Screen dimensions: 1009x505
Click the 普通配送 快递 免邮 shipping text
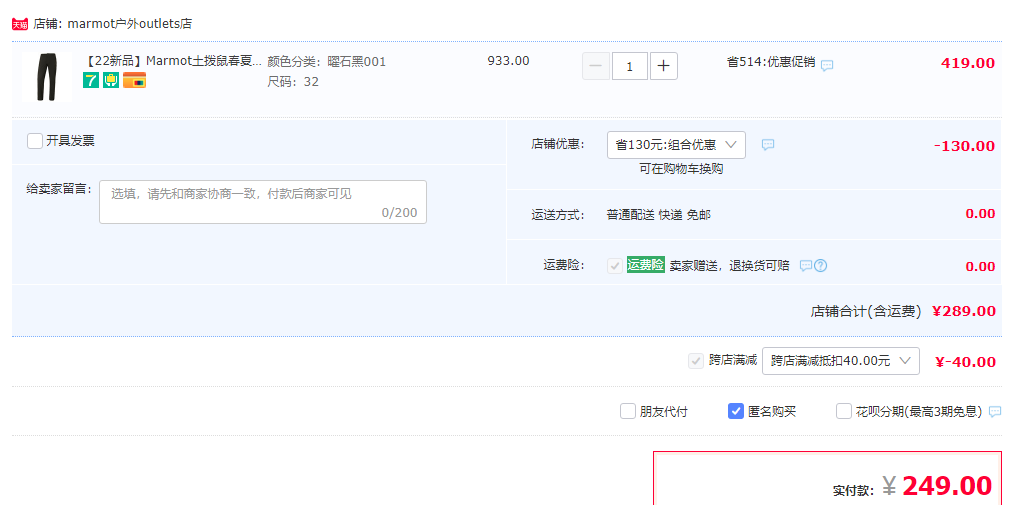click(x=658, y=215)
